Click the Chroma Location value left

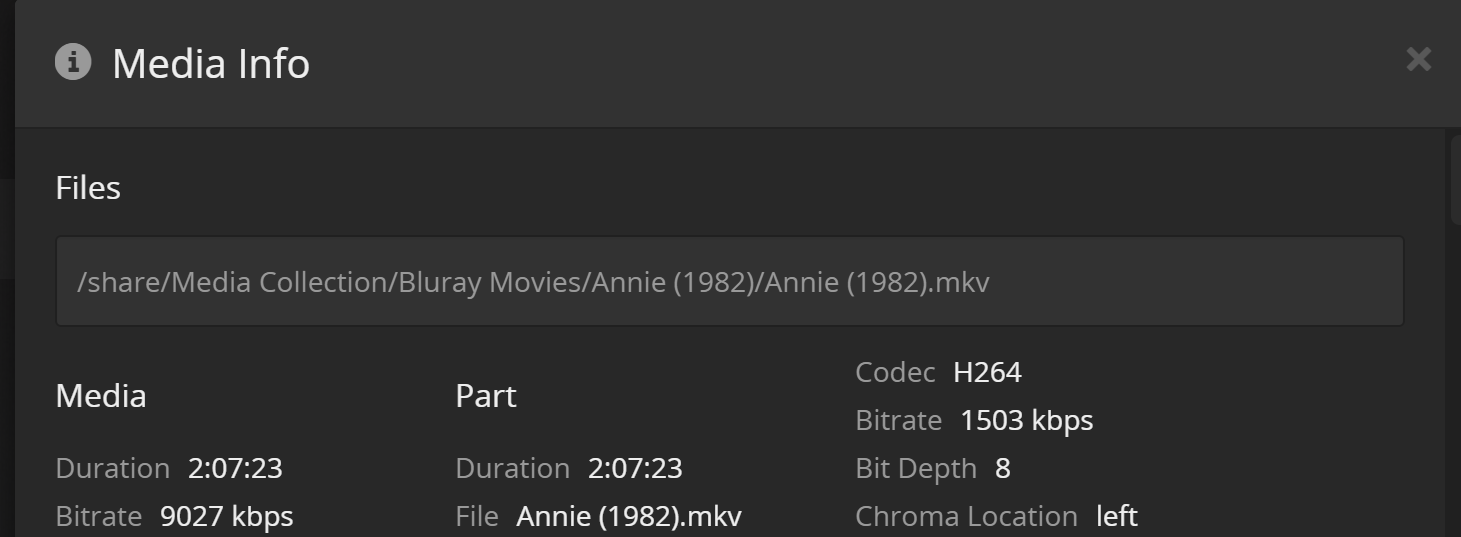pos(1117,516)
